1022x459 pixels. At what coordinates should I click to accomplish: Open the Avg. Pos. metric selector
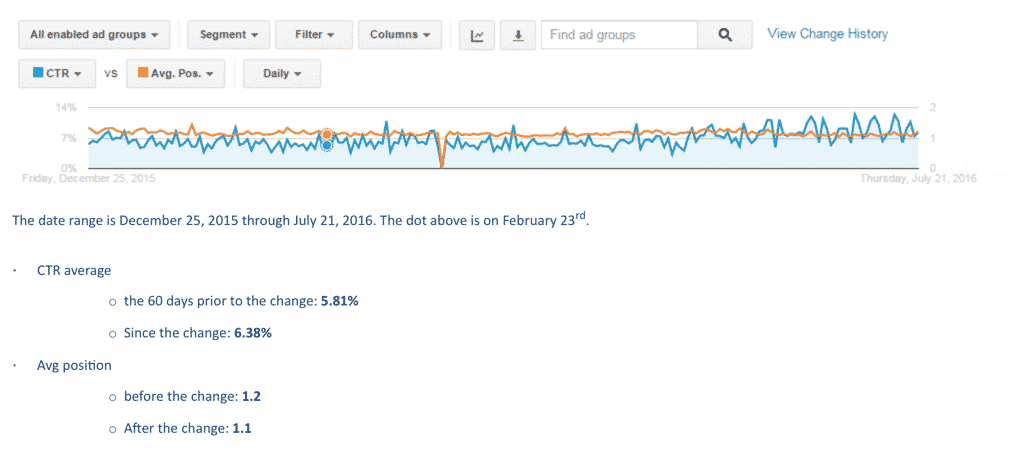click(175, 74)
